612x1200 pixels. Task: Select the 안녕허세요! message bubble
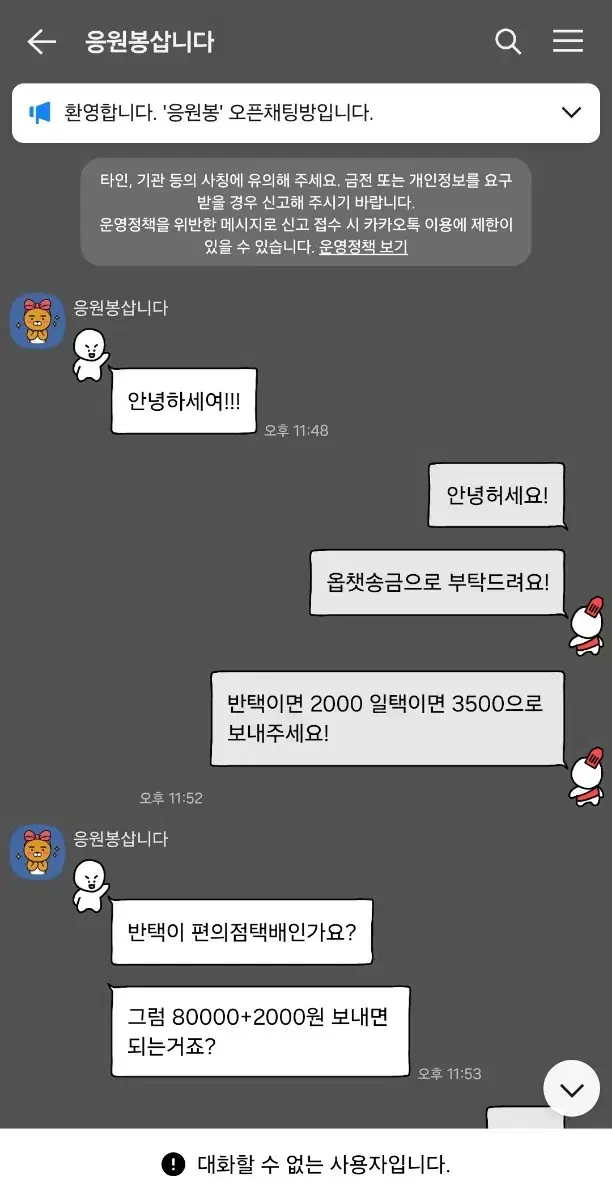click(x=497, y=495)
